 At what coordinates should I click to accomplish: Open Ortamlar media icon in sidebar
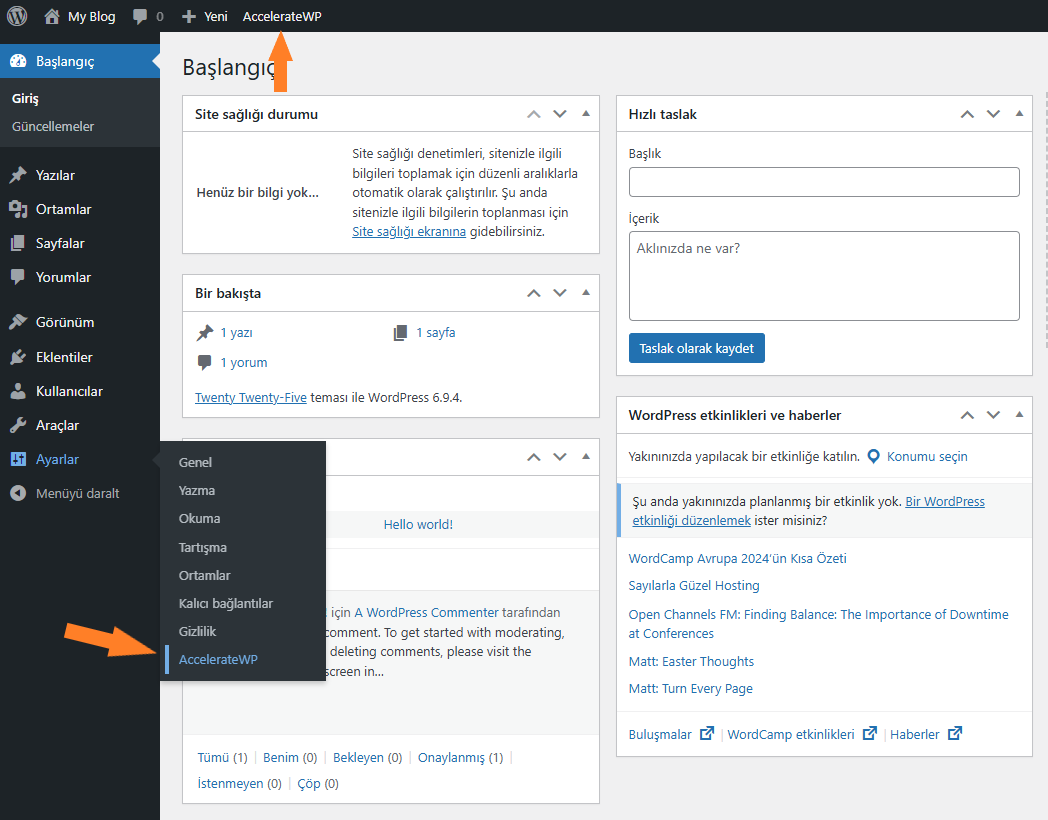click(x=18, y=209)
